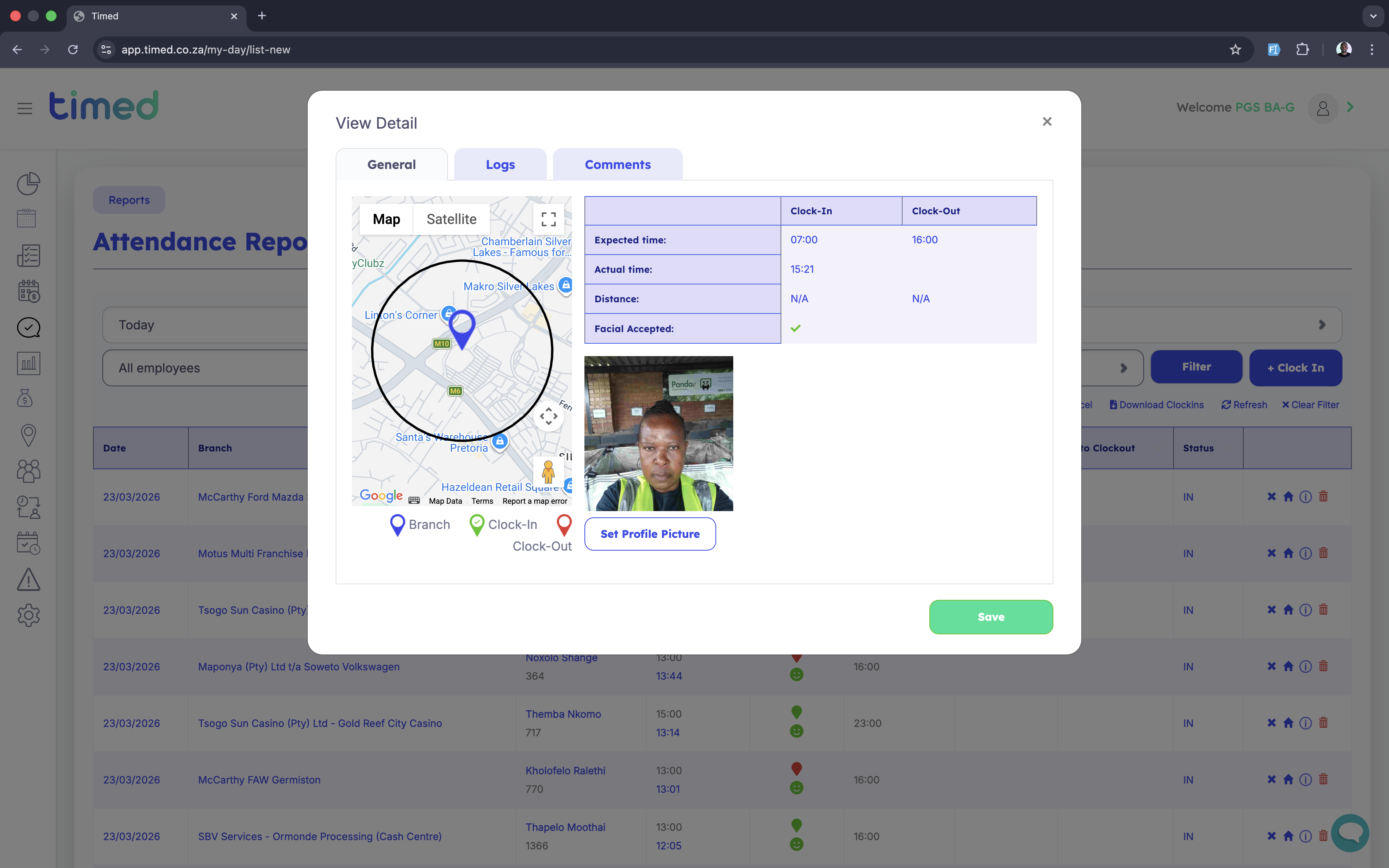Click the blue branch pin on map
1389x868 pixels.
462,329
